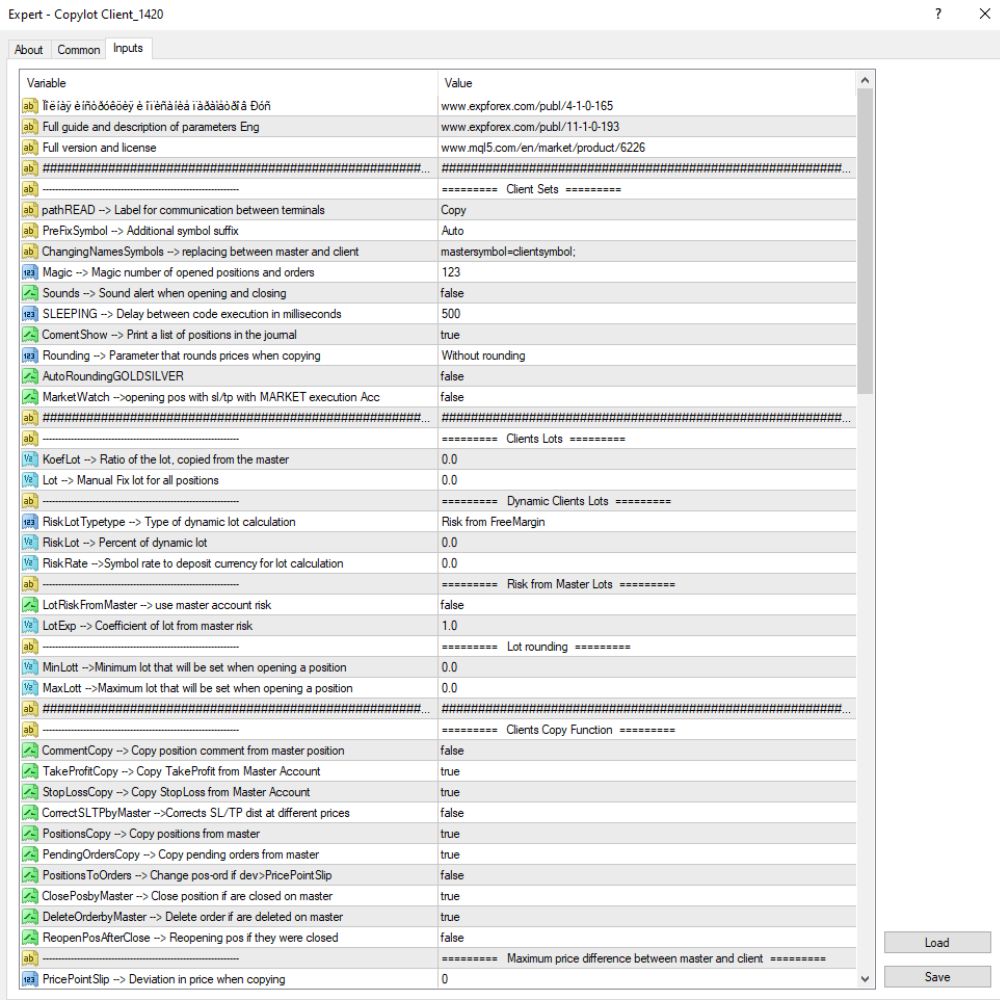Click the help question mark button
Screen dimensions: 1000x1000
point(938,14)
